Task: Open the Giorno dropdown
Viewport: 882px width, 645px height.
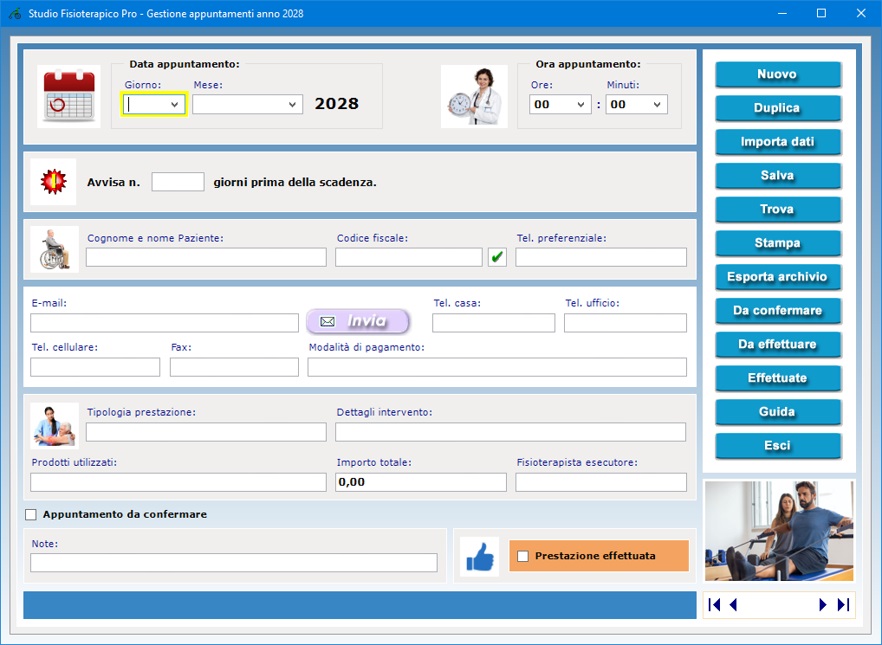Action: coord(174,105)
